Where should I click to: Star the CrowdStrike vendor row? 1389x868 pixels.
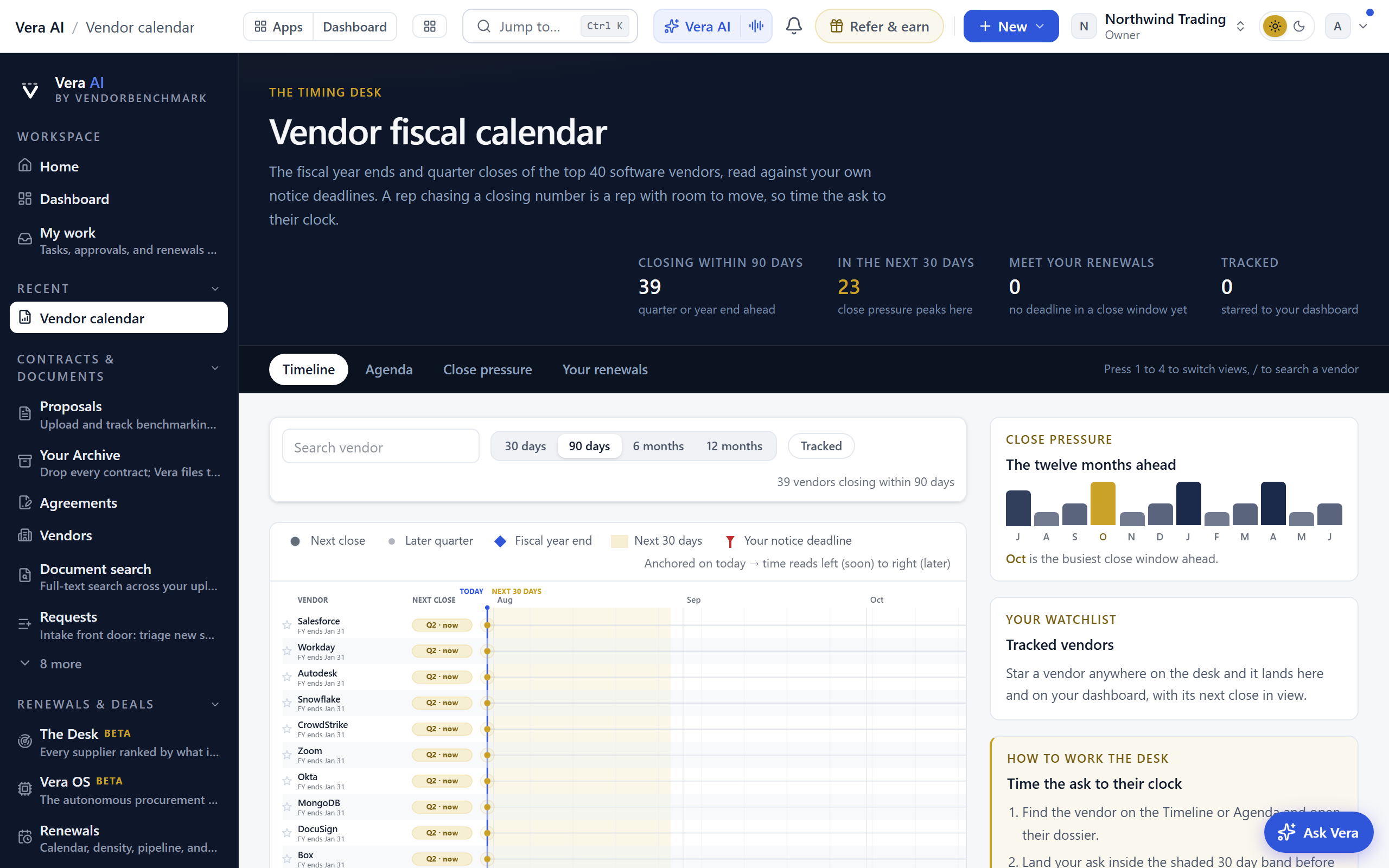287,729
